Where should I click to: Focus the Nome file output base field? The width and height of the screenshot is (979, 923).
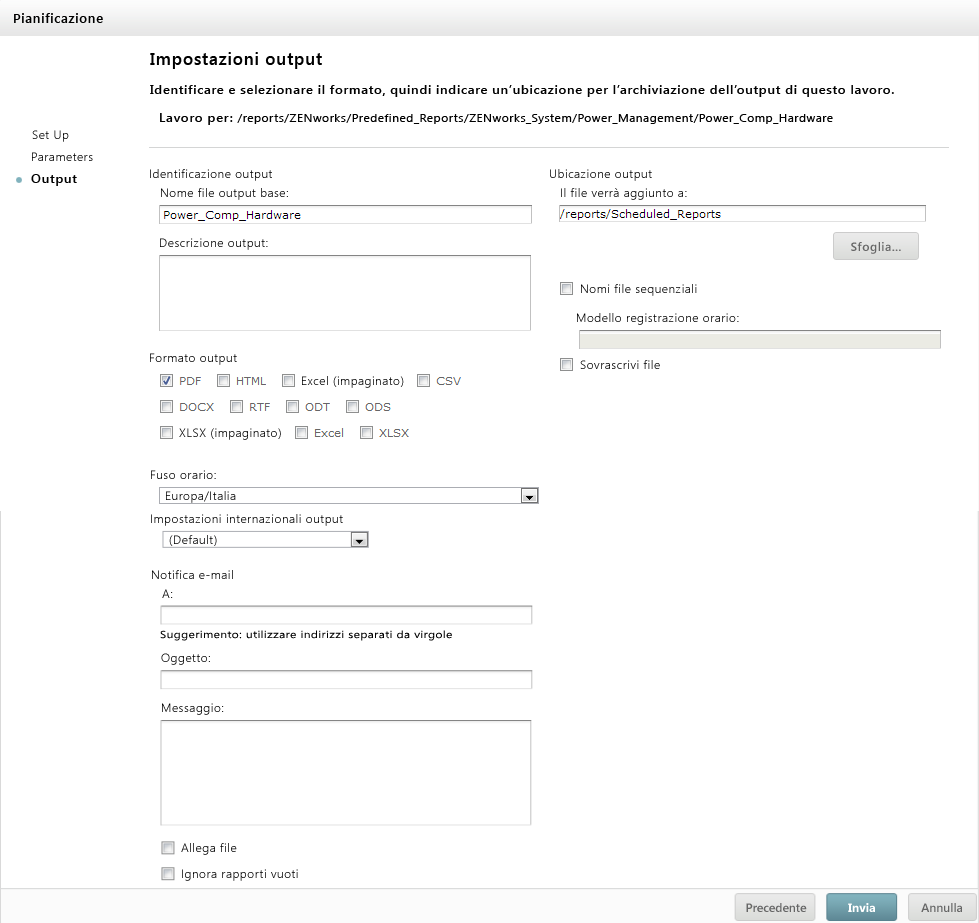point(345,214)
